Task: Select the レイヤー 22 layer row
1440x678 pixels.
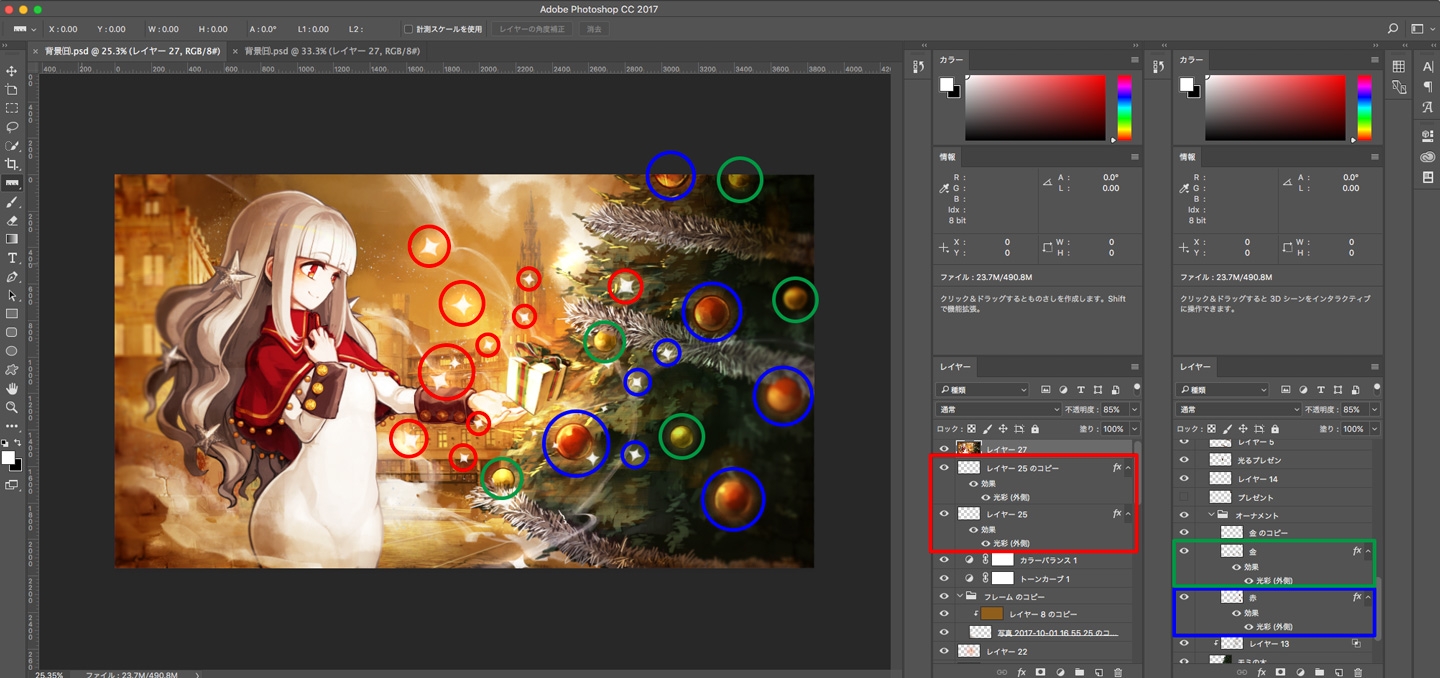Action: coord(1034,651)
